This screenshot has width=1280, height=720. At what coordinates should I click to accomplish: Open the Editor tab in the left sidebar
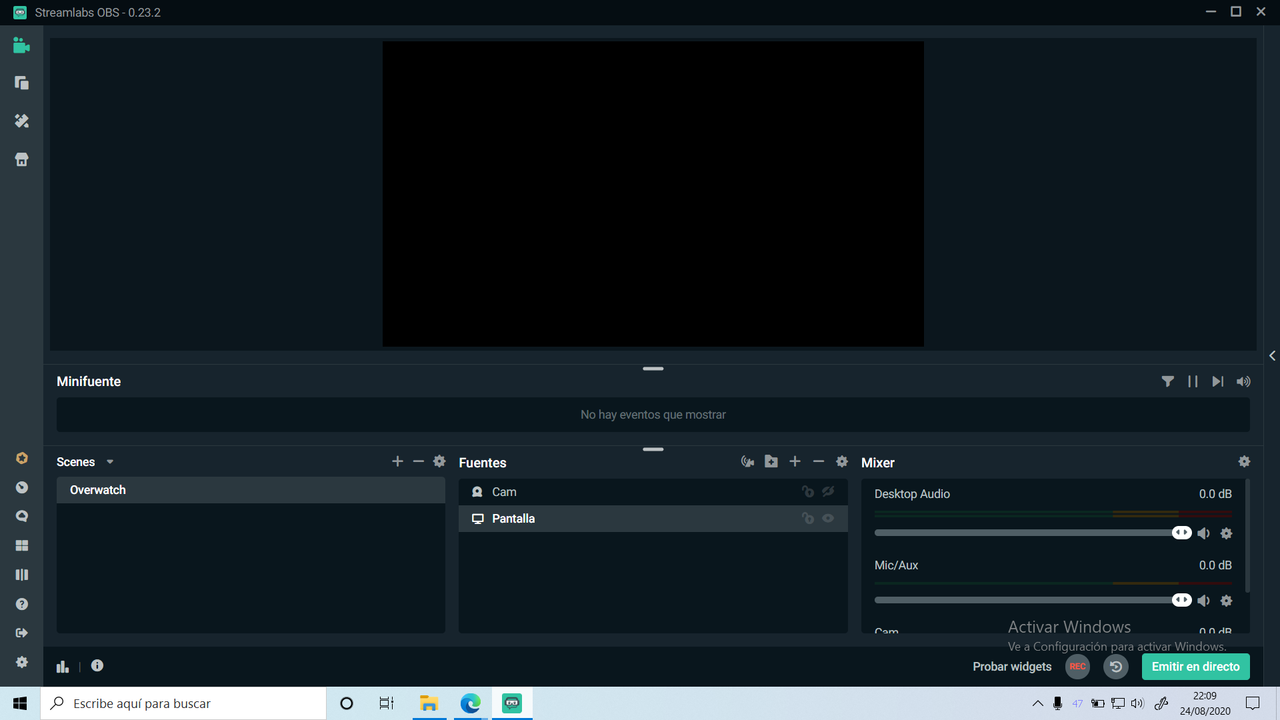(x=21, y=45)
